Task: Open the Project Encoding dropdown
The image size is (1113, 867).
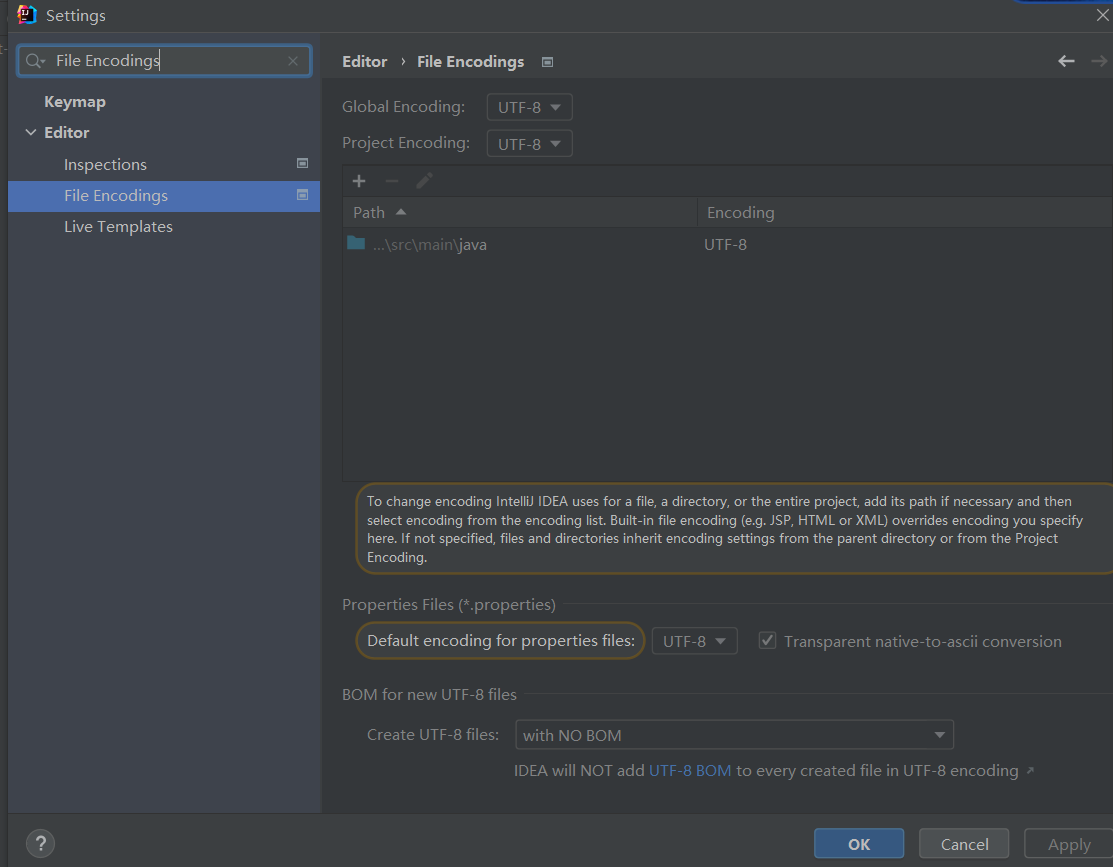Action: (x=530, y=144)
